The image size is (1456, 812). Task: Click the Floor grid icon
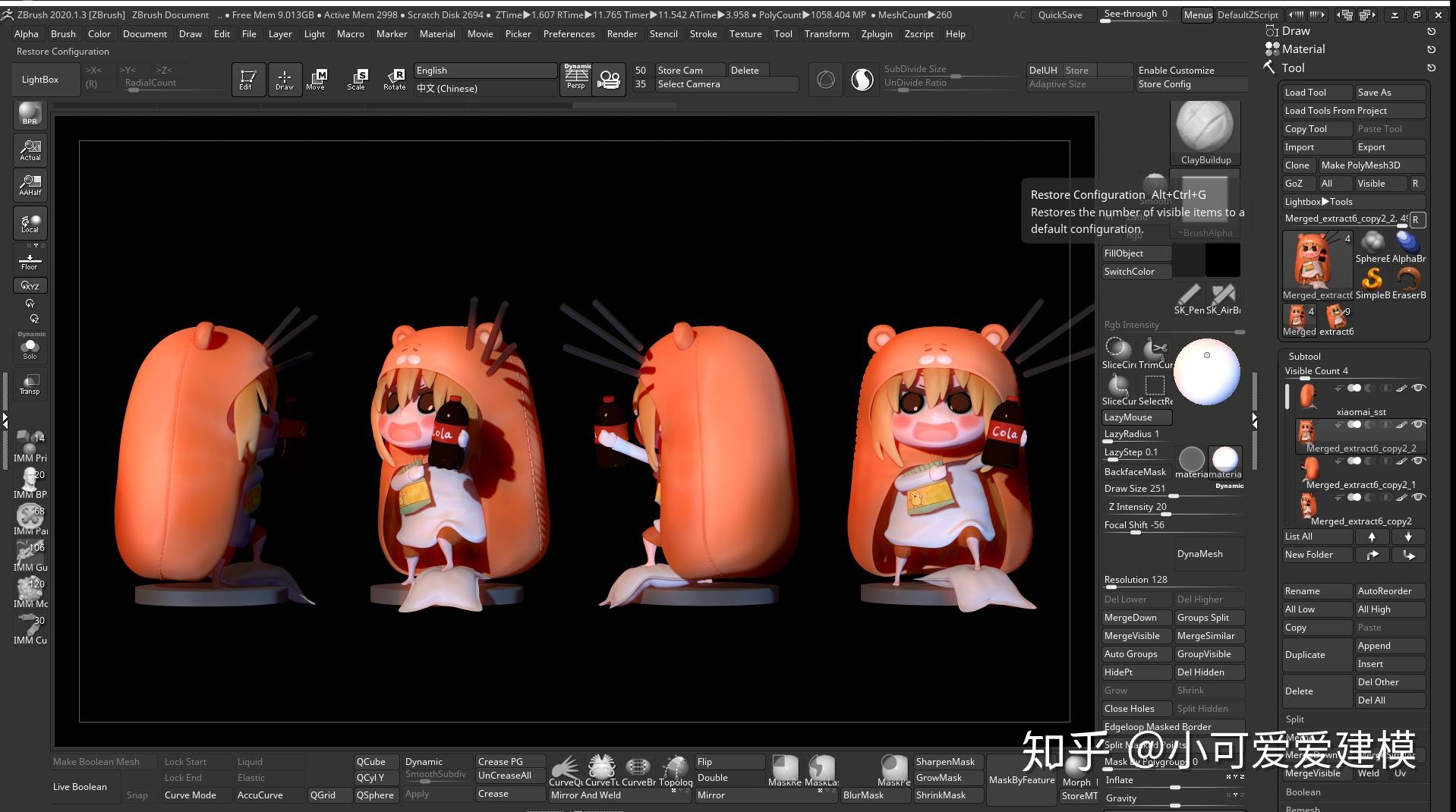point(30,261)
